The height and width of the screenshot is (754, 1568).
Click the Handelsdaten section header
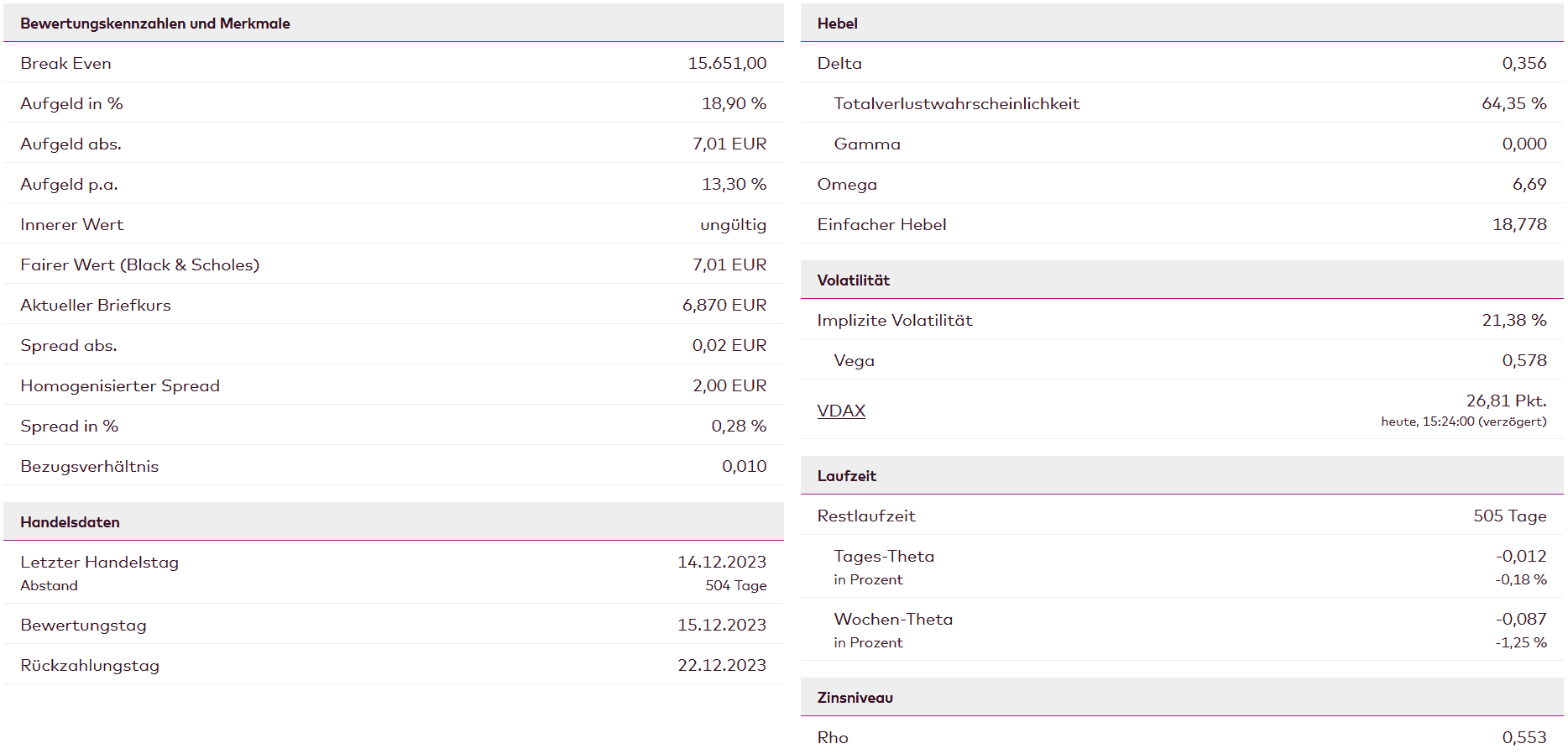coord(70,522)
